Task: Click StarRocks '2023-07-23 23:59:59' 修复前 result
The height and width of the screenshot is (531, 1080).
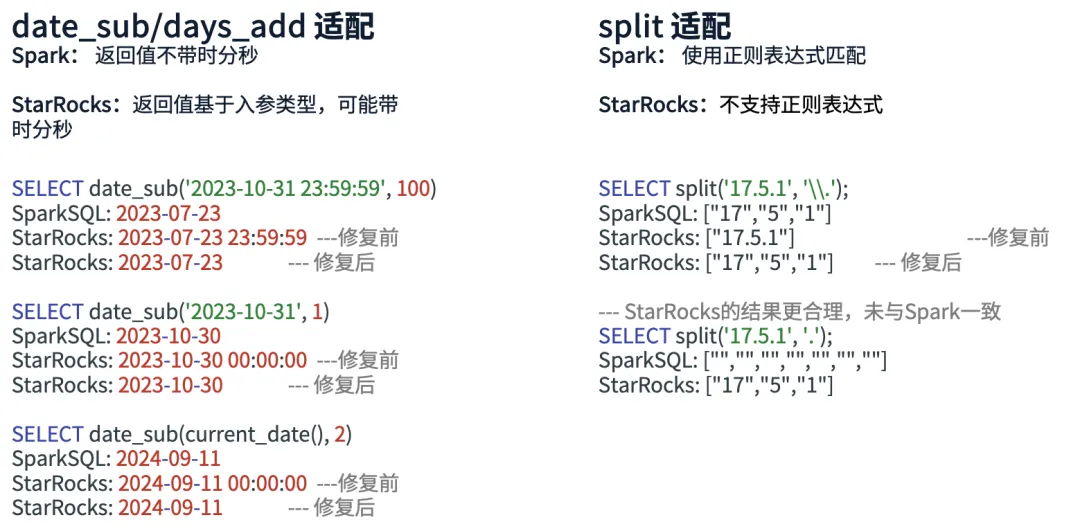Action: pyautogui.click(x=205, y=238)
